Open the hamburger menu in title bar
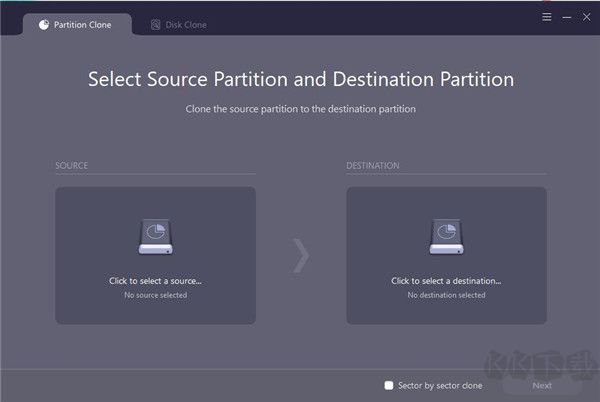The height and width of the screenshot is (402, 600). pos(546,17)
